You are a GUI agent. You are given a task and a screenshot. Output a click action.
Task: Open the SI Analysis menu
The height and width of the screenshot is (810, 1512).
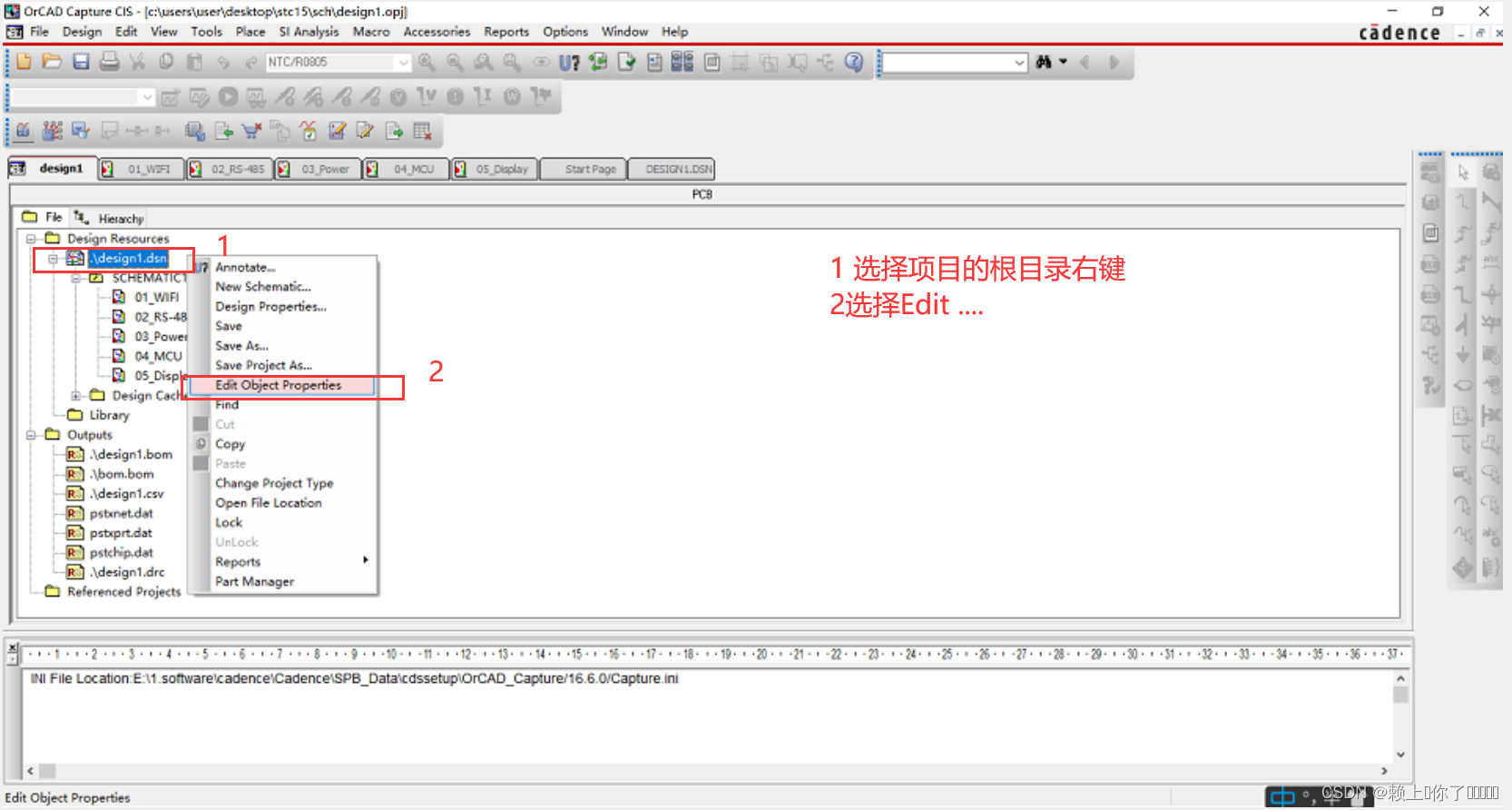[x=309, y=32]
